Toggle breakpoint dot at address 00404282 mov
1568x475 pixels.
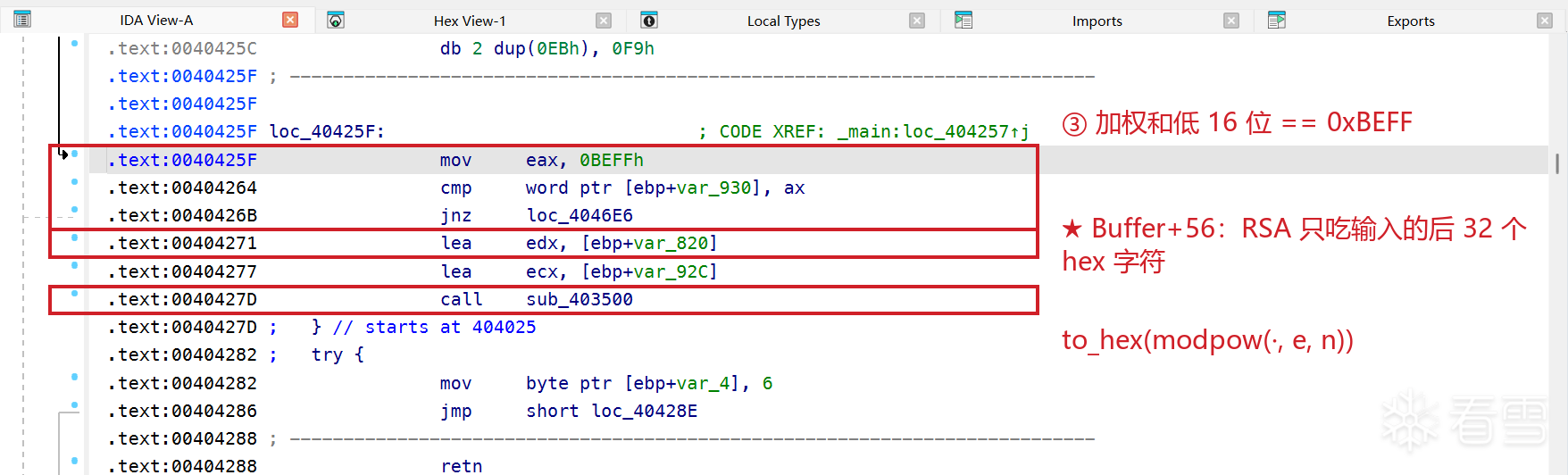pyautogui.click(x=74, y=377)
